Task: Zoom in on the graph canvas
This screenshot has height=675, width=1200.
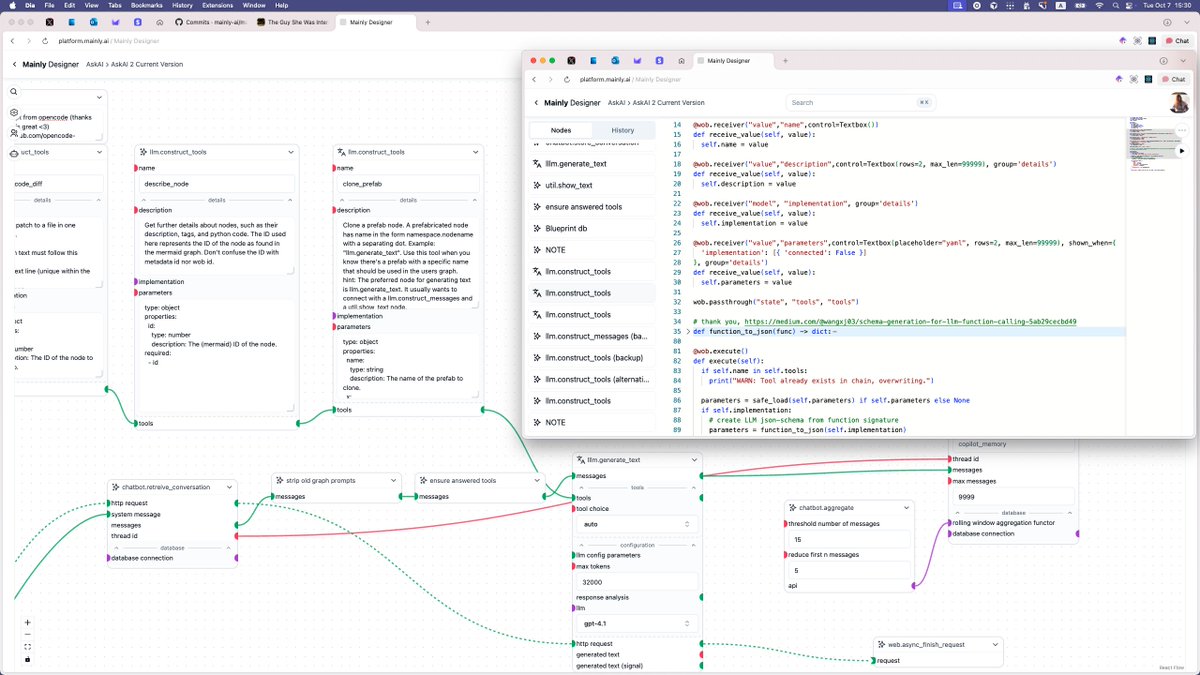Action: (27, 622)
